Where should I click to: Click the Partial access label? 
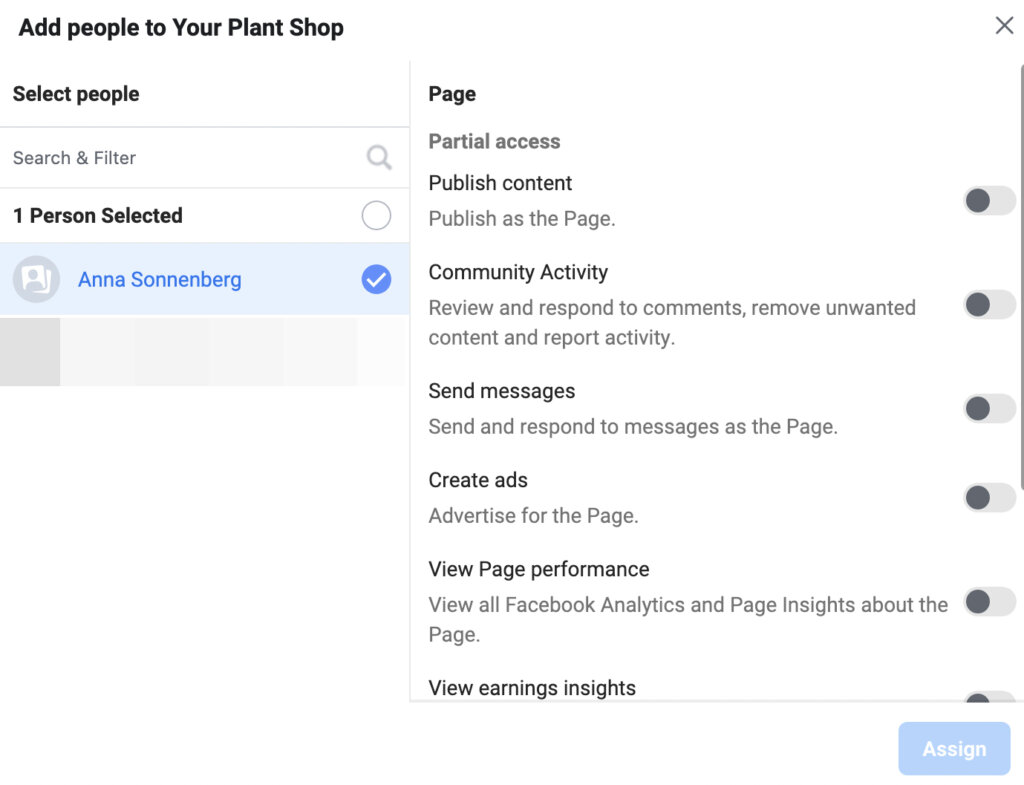tap(493, 141)
